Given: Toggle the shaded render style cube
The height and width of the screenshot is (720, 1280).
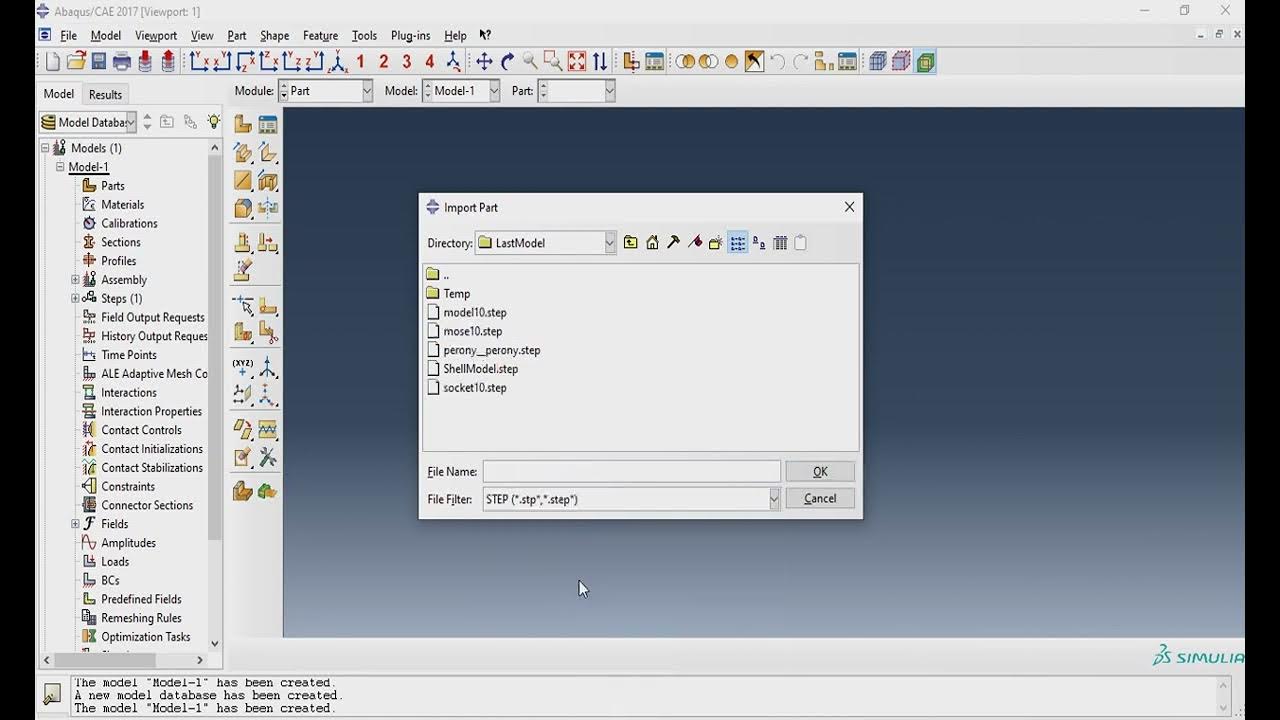Looking at the screenshot, I should pos(925,62).
